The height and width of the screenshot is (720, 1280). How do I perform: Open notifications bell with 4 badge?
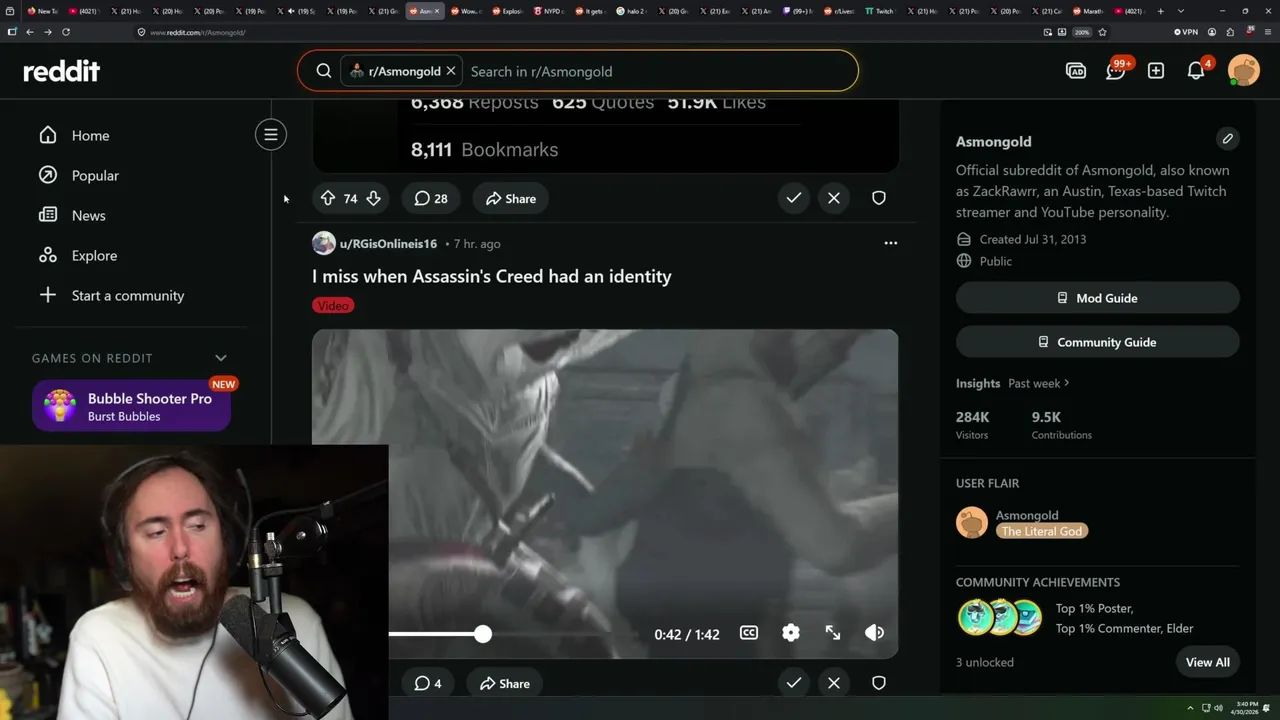tap(1197, 70)
